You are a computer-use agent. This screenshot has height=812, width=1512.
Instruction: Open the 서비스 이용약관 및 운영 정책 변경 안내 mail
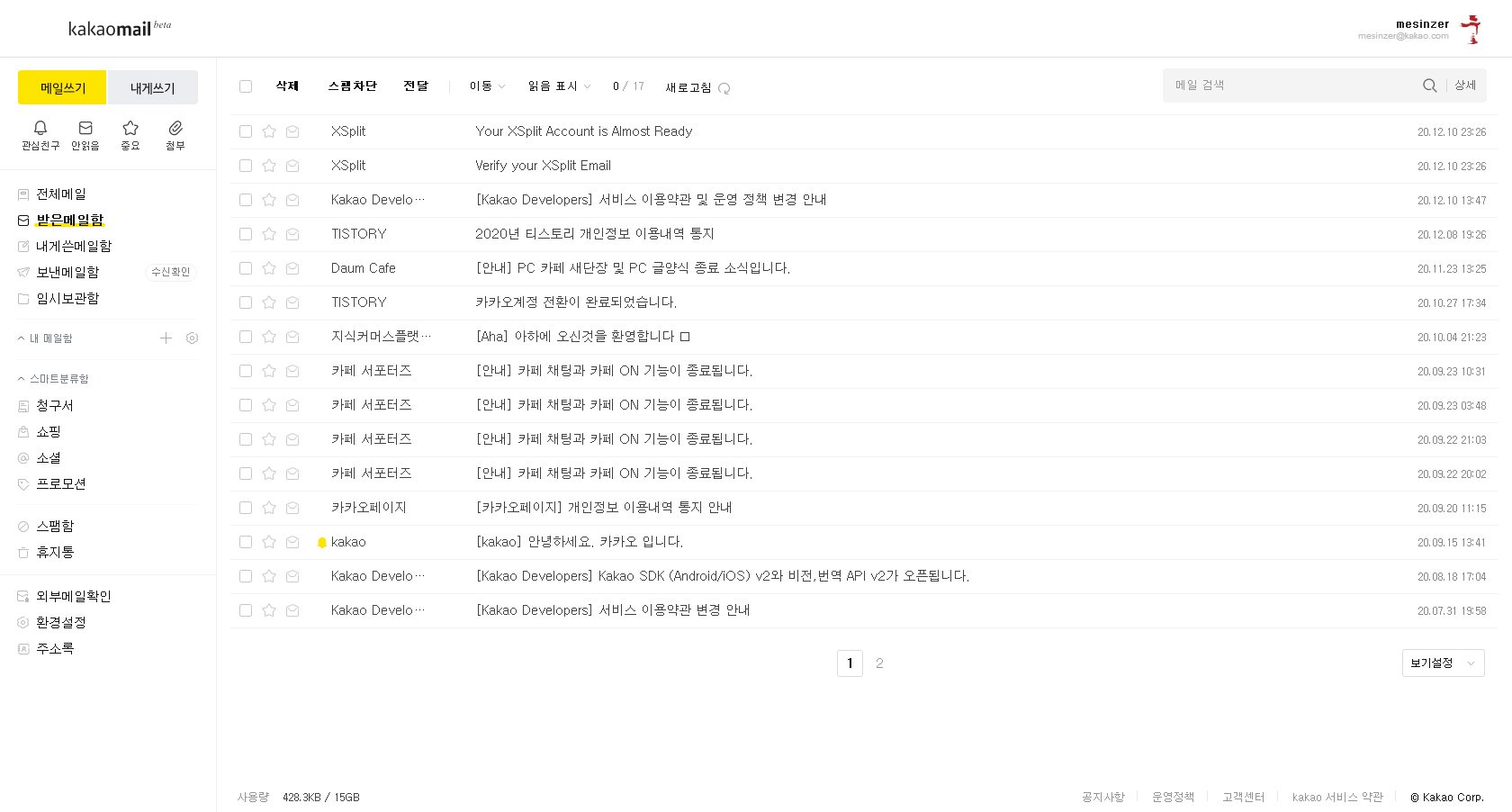651,200
